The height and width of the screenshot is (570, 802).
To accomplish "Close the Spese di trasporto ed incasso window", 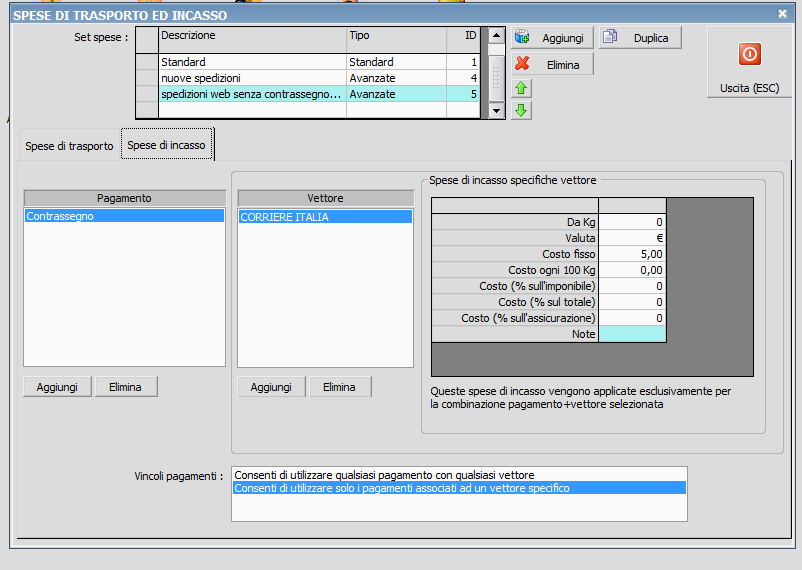I will pyautogui.click(x=783, y=14).
